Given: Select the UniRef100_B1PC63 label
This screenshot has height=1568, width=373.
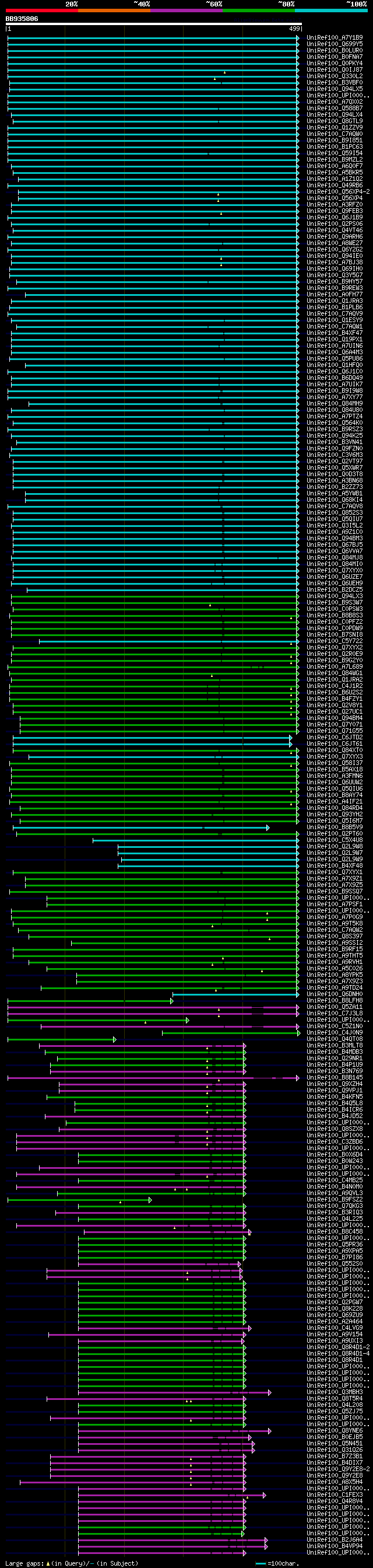Looking at the screenshot, I should pyautogui.click(x=335, y=146).
